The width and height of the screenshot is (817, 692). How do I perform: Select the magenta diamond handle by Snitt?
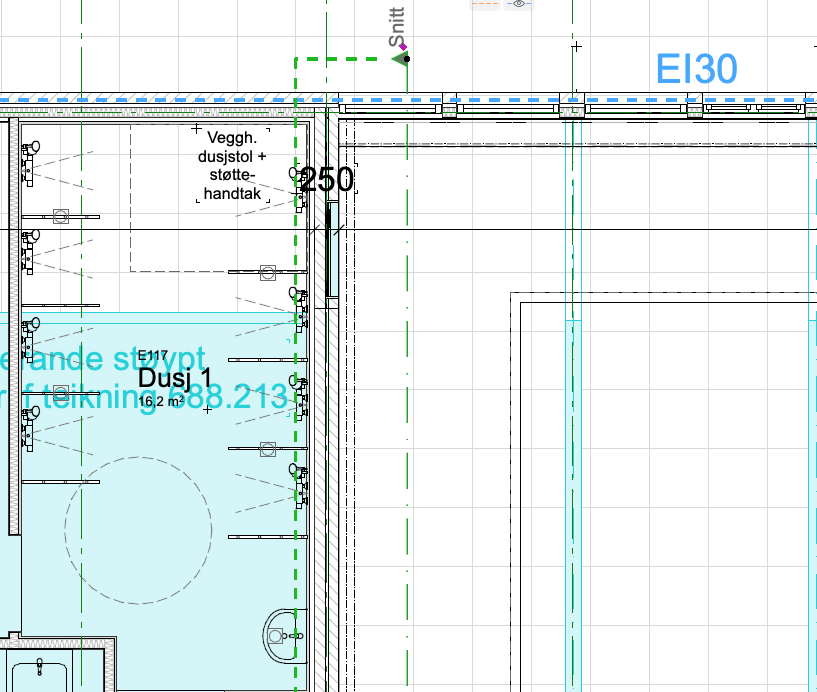tap(402, 46)
